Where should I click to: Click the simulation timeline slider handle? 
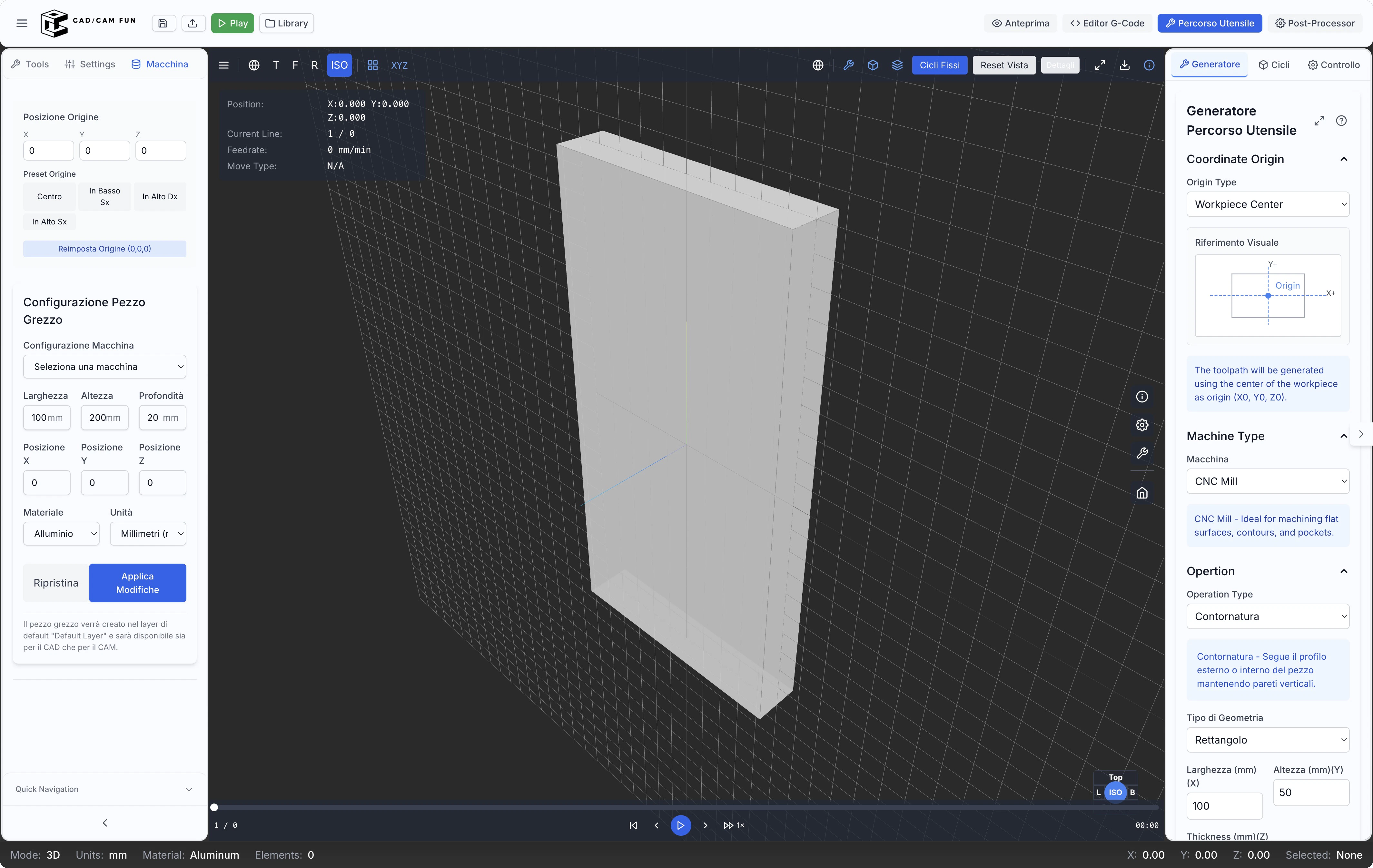214,807
